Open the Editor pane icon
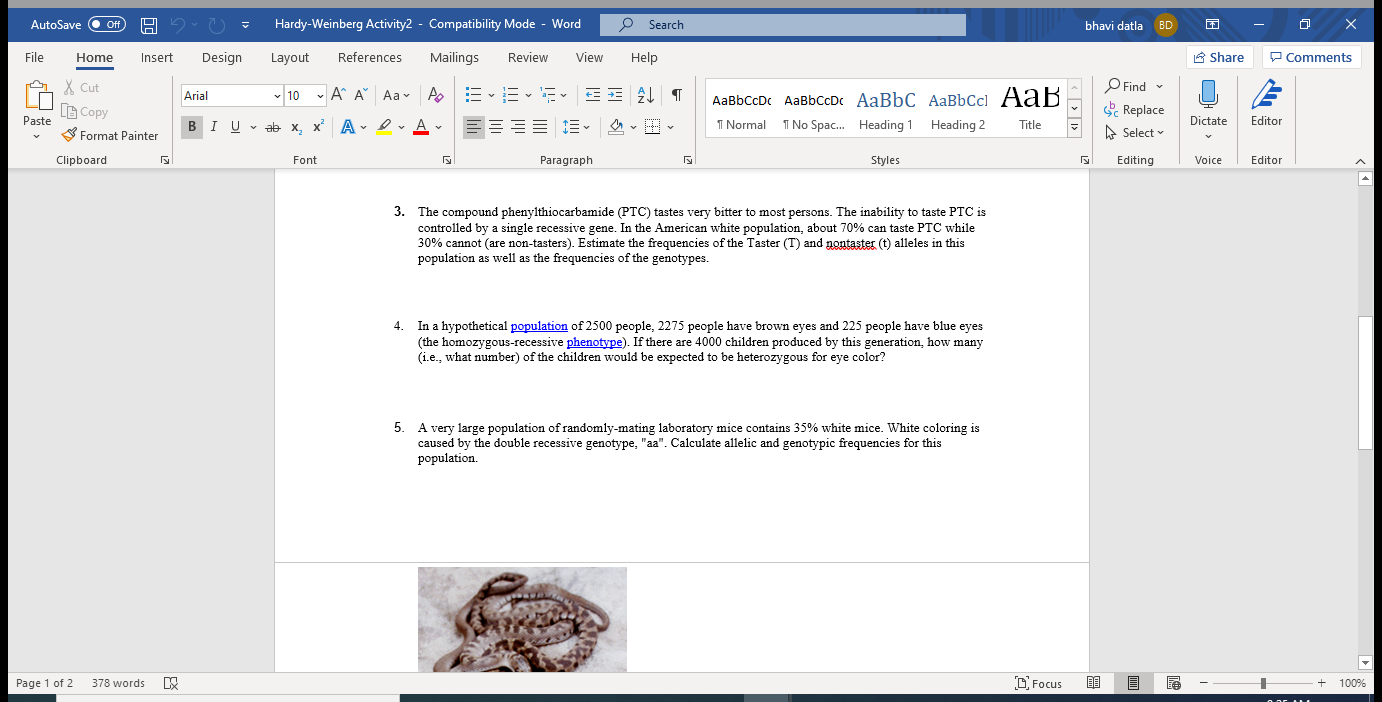 click(1266, 95)
